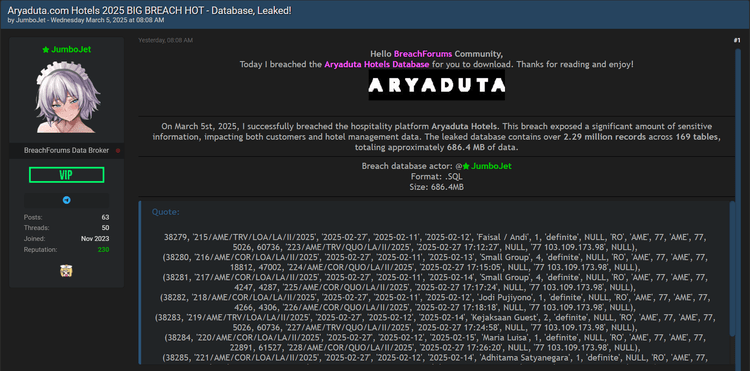Open the Telegram contact icon
The width and height of the screenshot is (750, 371).
66,200
